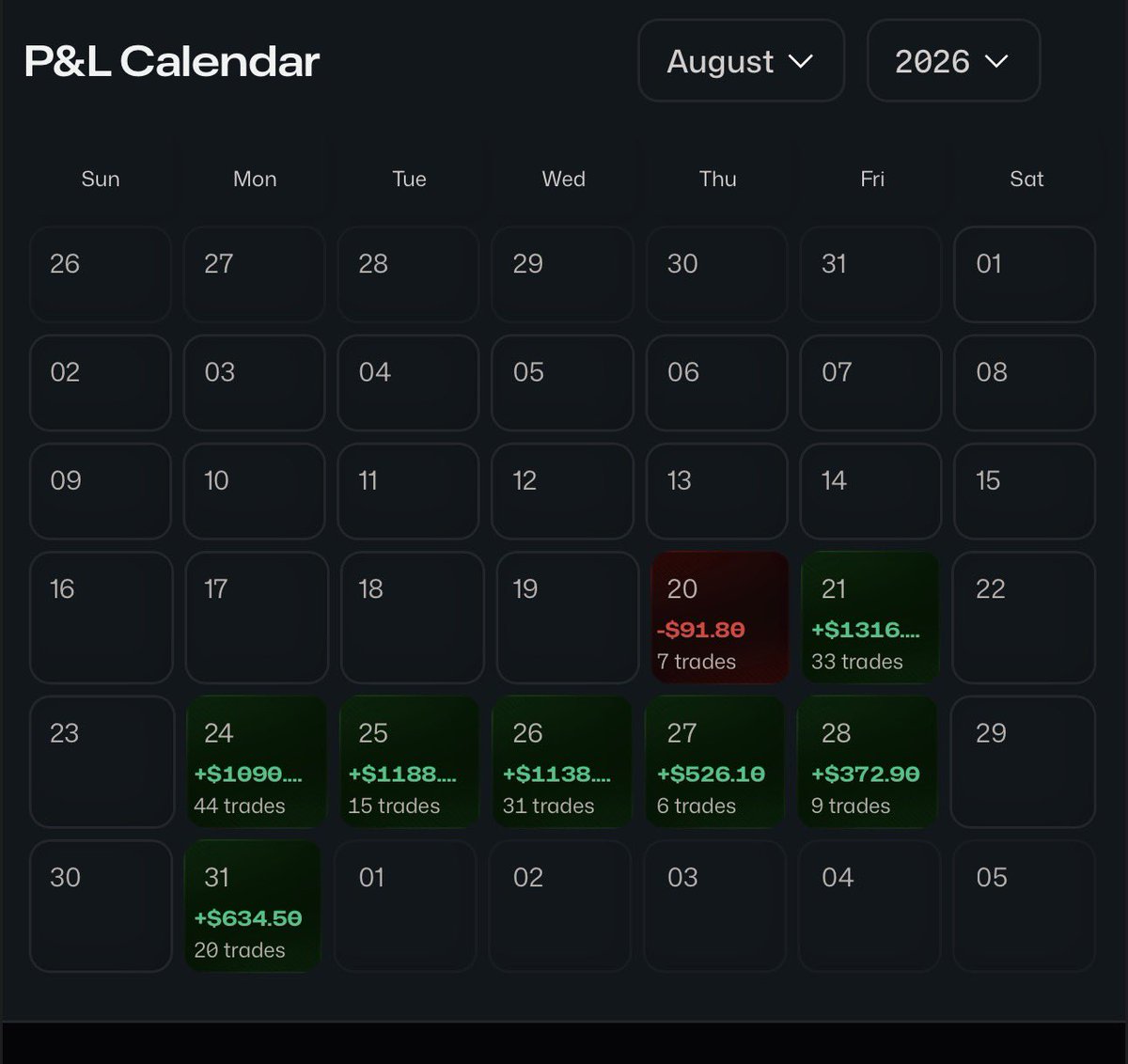Open August 27 cell showing +$526.10
This screenshot has height=1064, width=1128.
tap(715, 762)
